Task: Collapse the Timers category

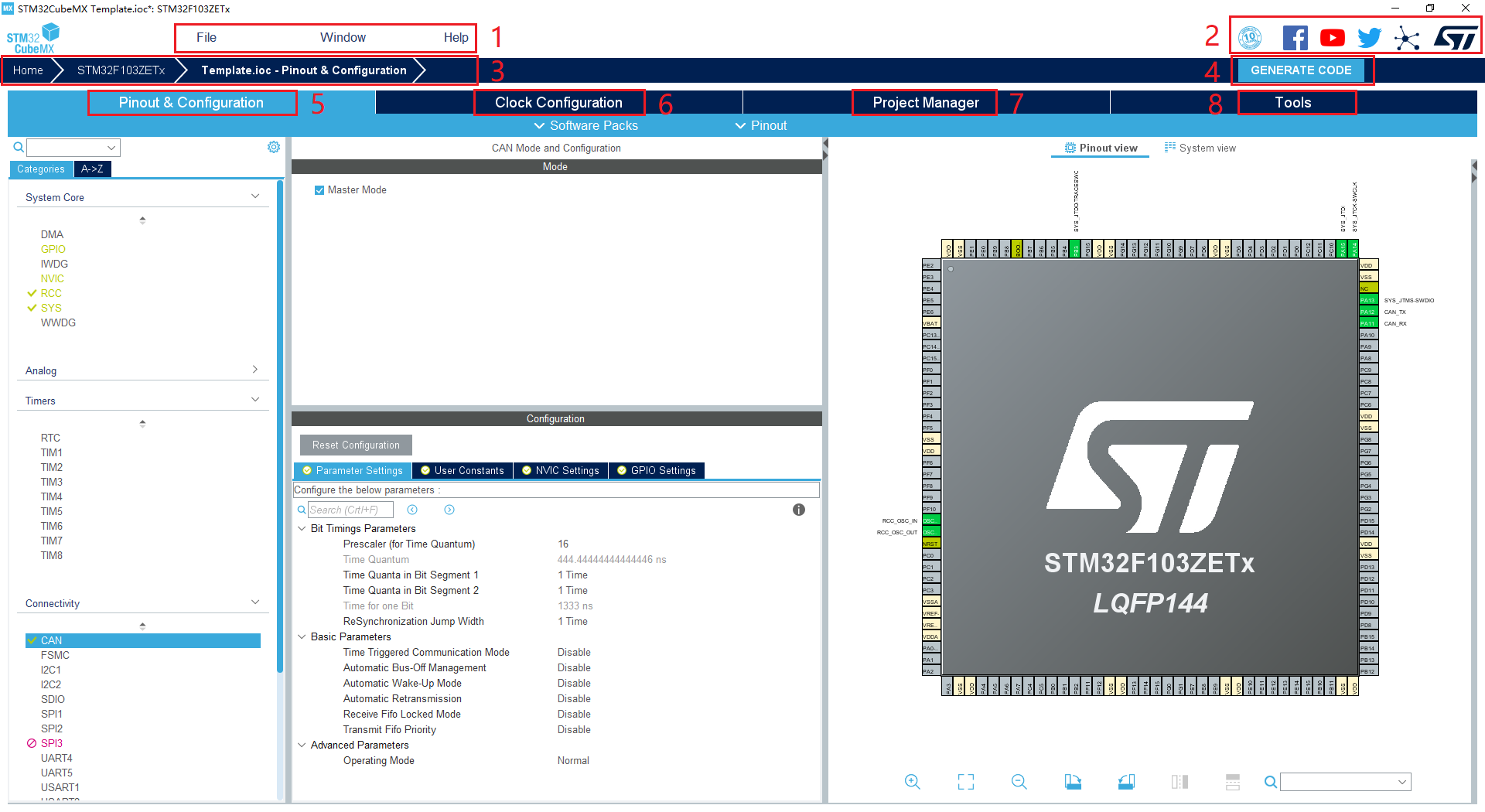Action: point(255,400)
